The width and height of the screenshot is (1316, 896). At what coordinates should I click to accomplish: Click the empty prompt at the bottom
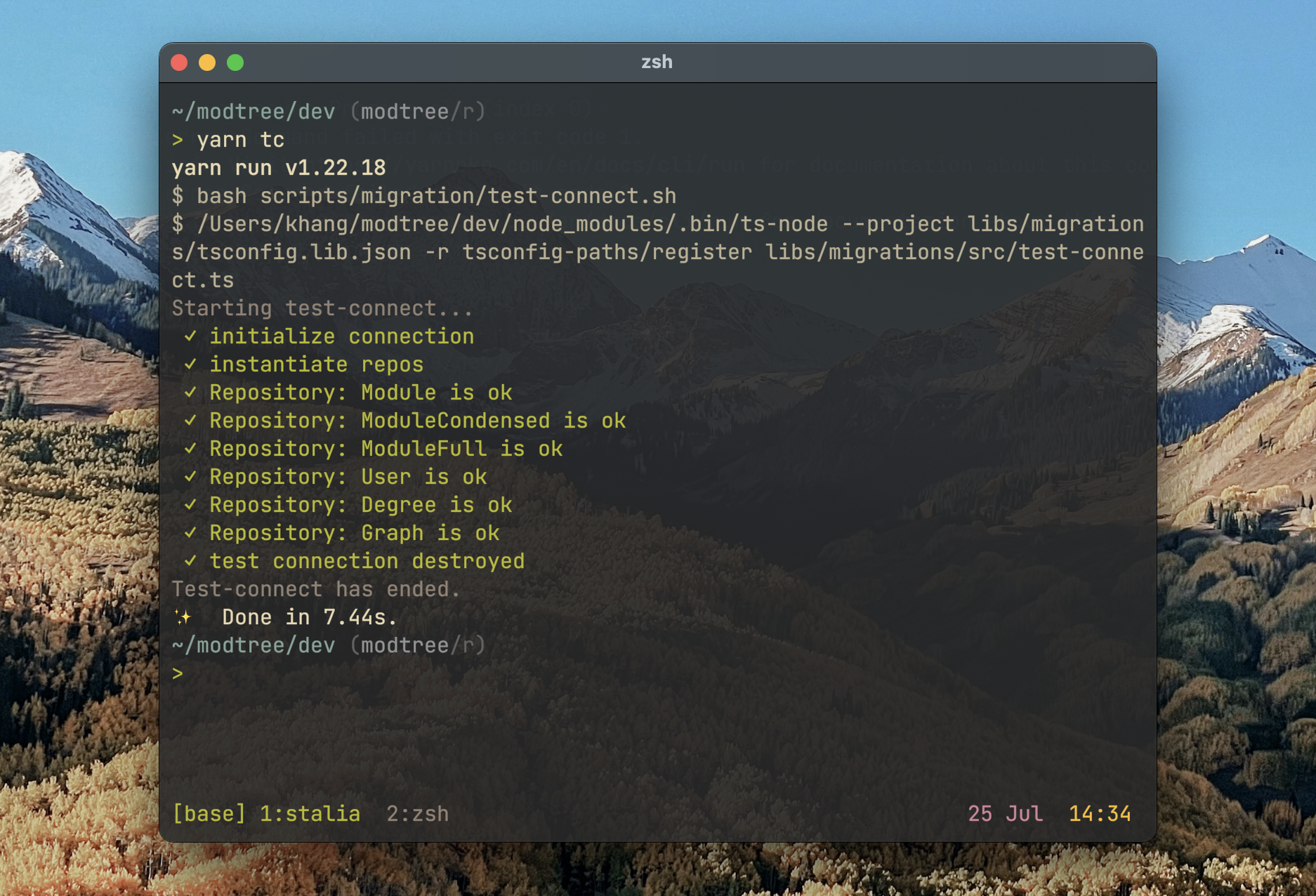(x=178, y=673)
